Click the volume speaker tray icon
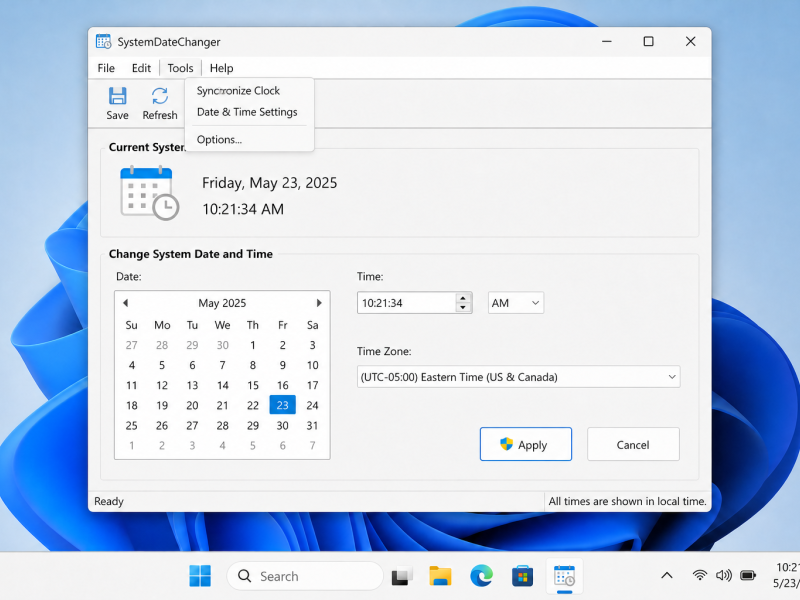 tap(723, 576)
